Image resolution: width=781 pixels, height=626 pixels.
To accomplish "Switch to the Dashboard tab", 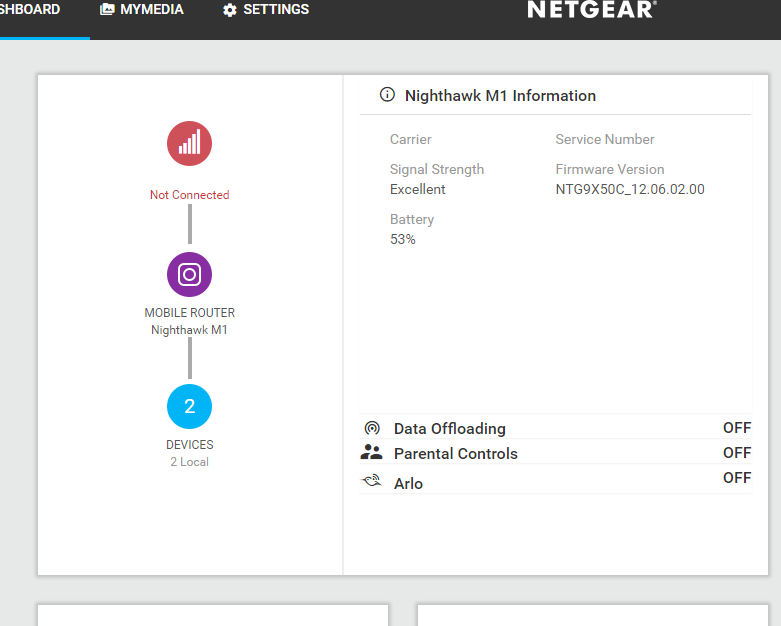I will coord(30,10).
